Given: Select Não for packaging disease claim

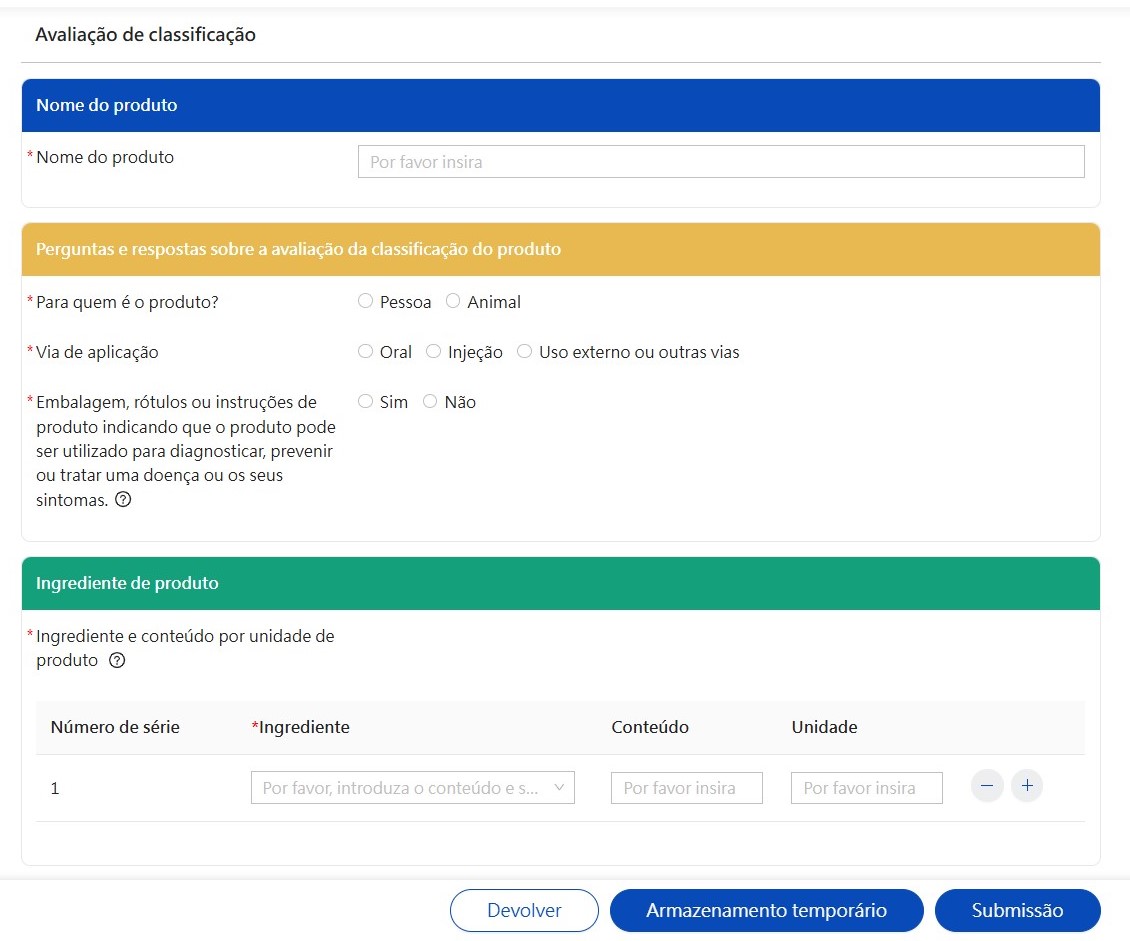Looking at the screenshot, I should tap(430, 401).
